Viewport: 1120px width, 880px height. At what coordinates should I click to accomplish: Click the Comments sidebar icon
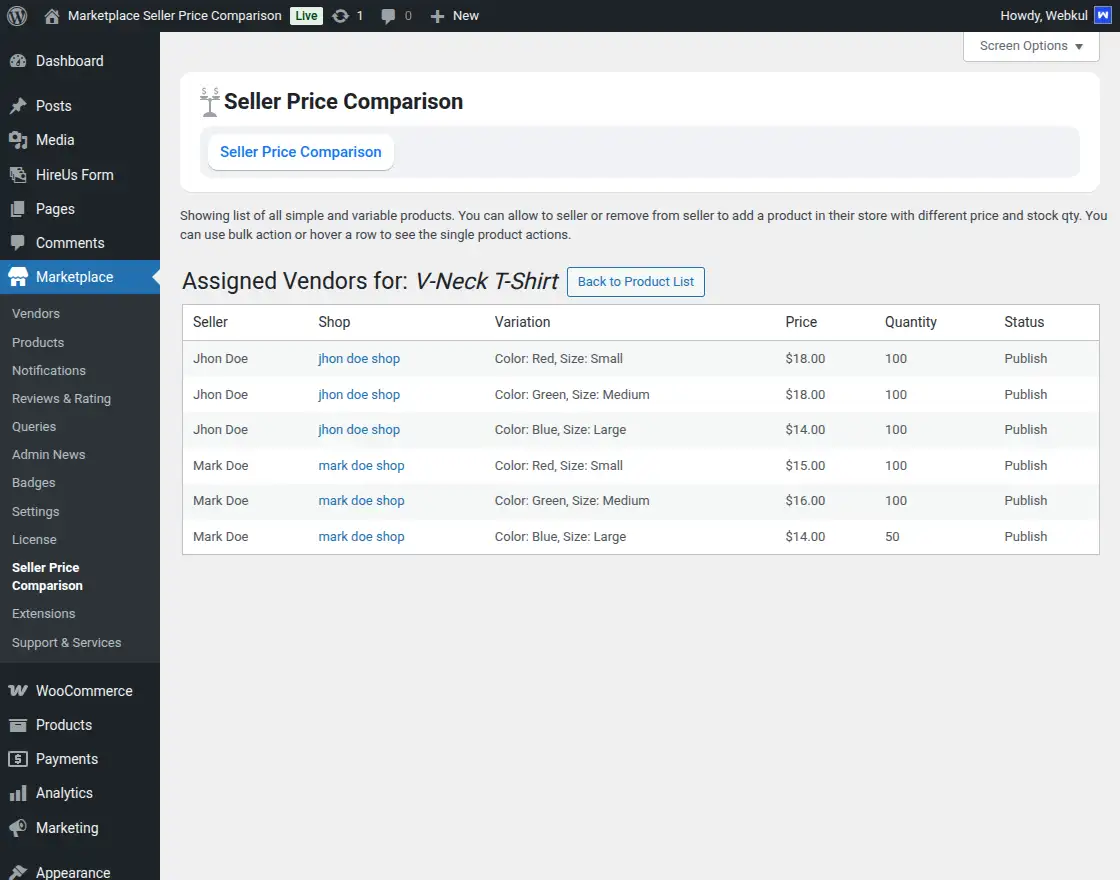coord(18,243)
